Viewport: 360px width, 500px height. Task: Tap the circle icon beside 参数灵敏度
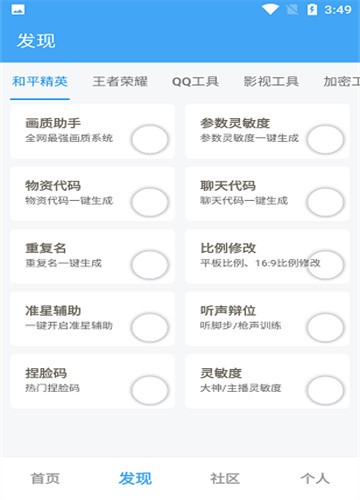325,139
